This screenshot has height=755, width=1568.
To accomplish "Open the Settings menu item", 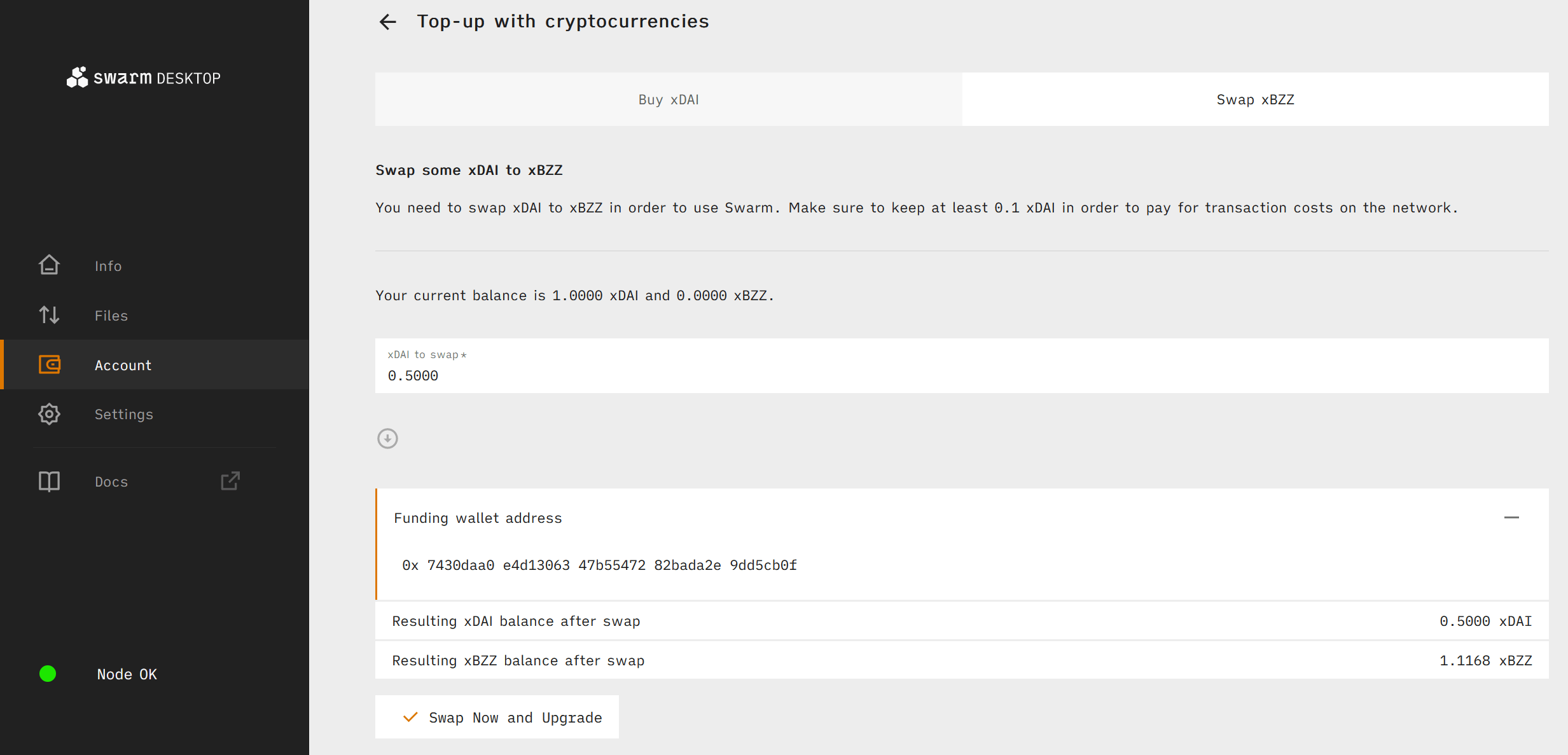I will (x=123, y=414).
